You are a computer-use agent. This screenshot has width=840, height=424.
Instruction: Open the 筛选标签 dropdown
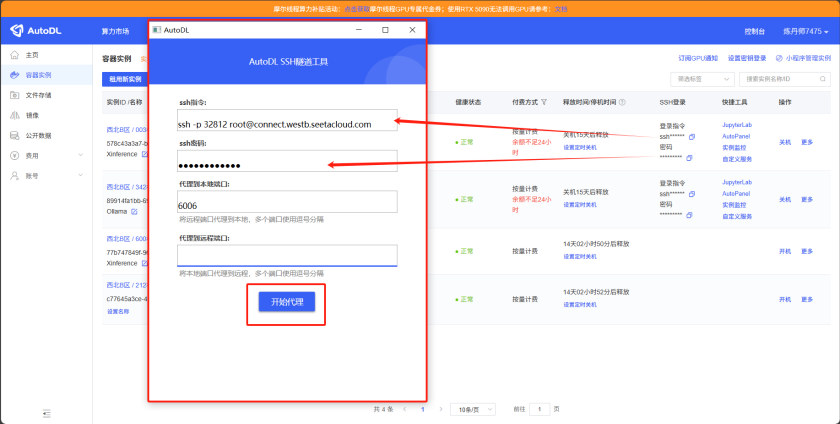pyautogui.click(x=702, y=79)
